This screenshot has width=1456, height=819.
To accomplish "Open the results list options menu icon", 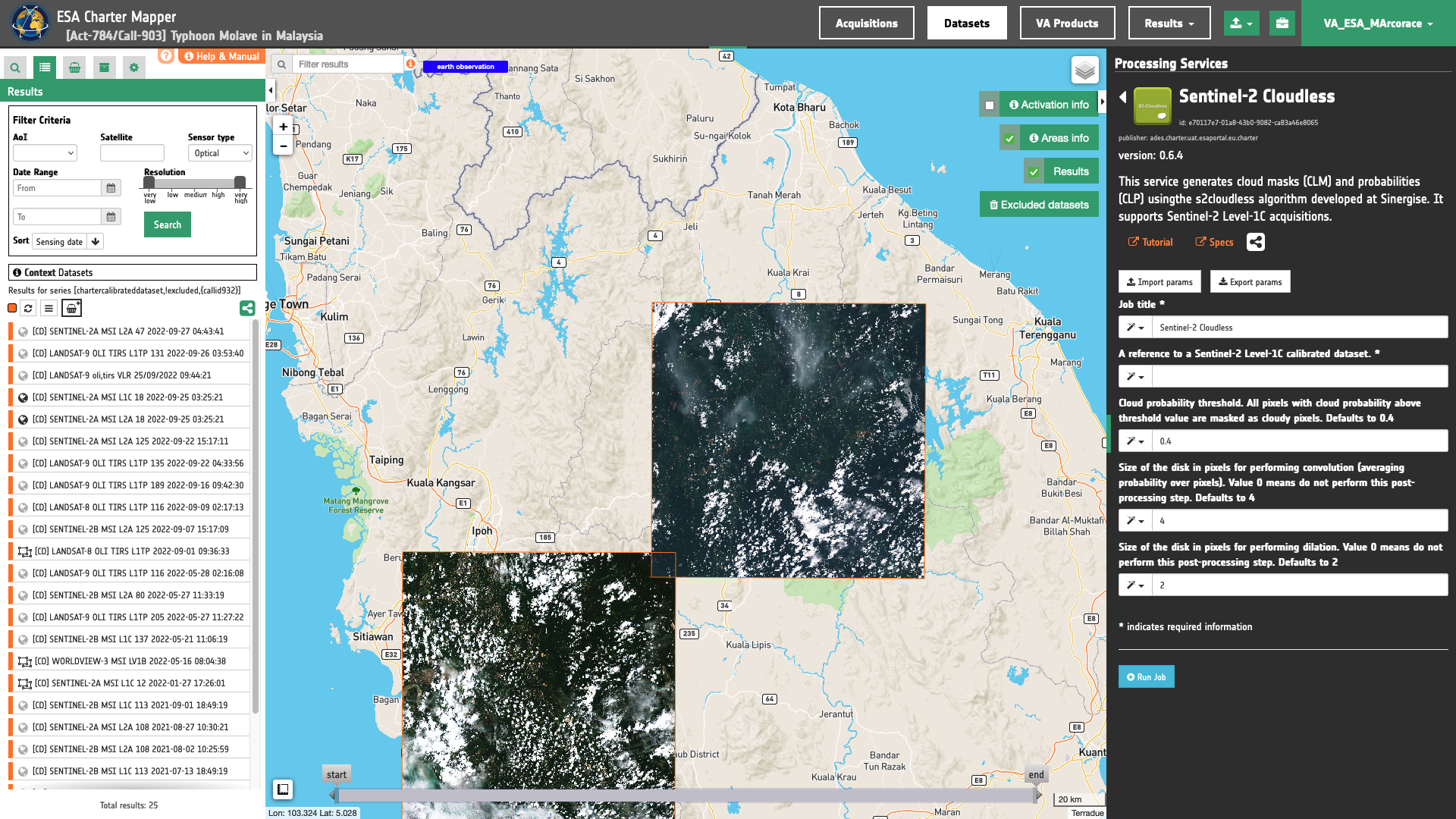I will coord(49,308).
